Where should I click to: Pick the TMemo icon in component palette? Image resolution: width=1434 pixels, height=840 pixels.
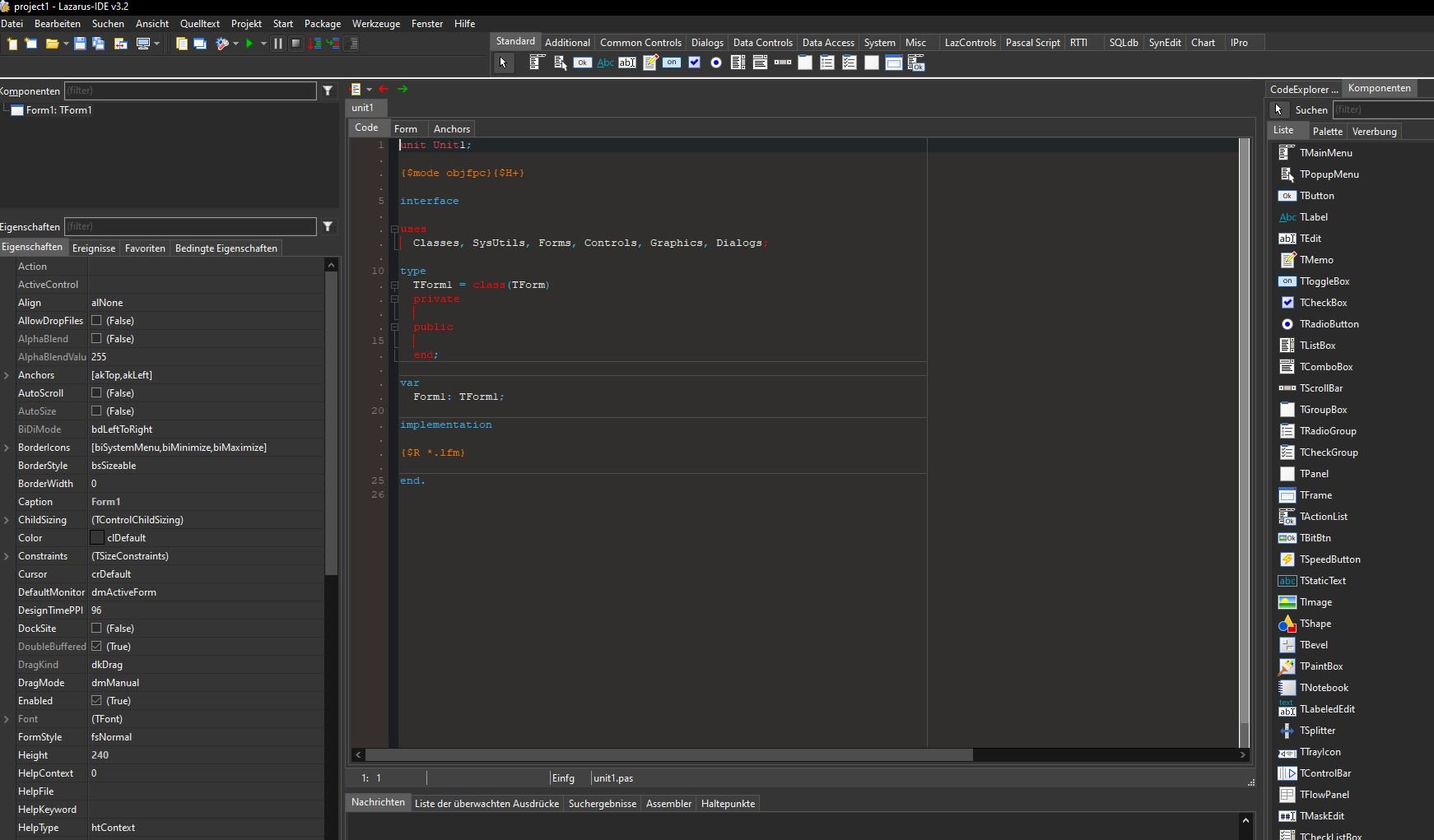click(650, 63)
